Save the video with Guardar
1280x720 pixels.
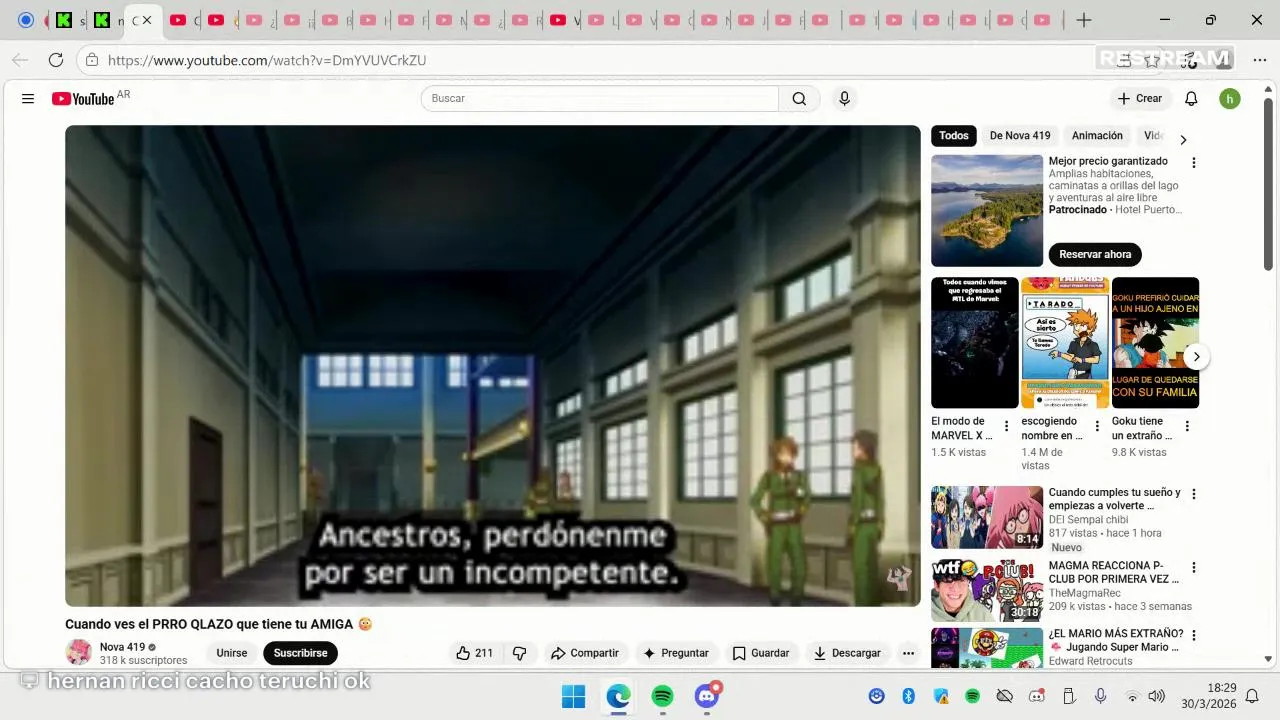click(x=761, y=653)
